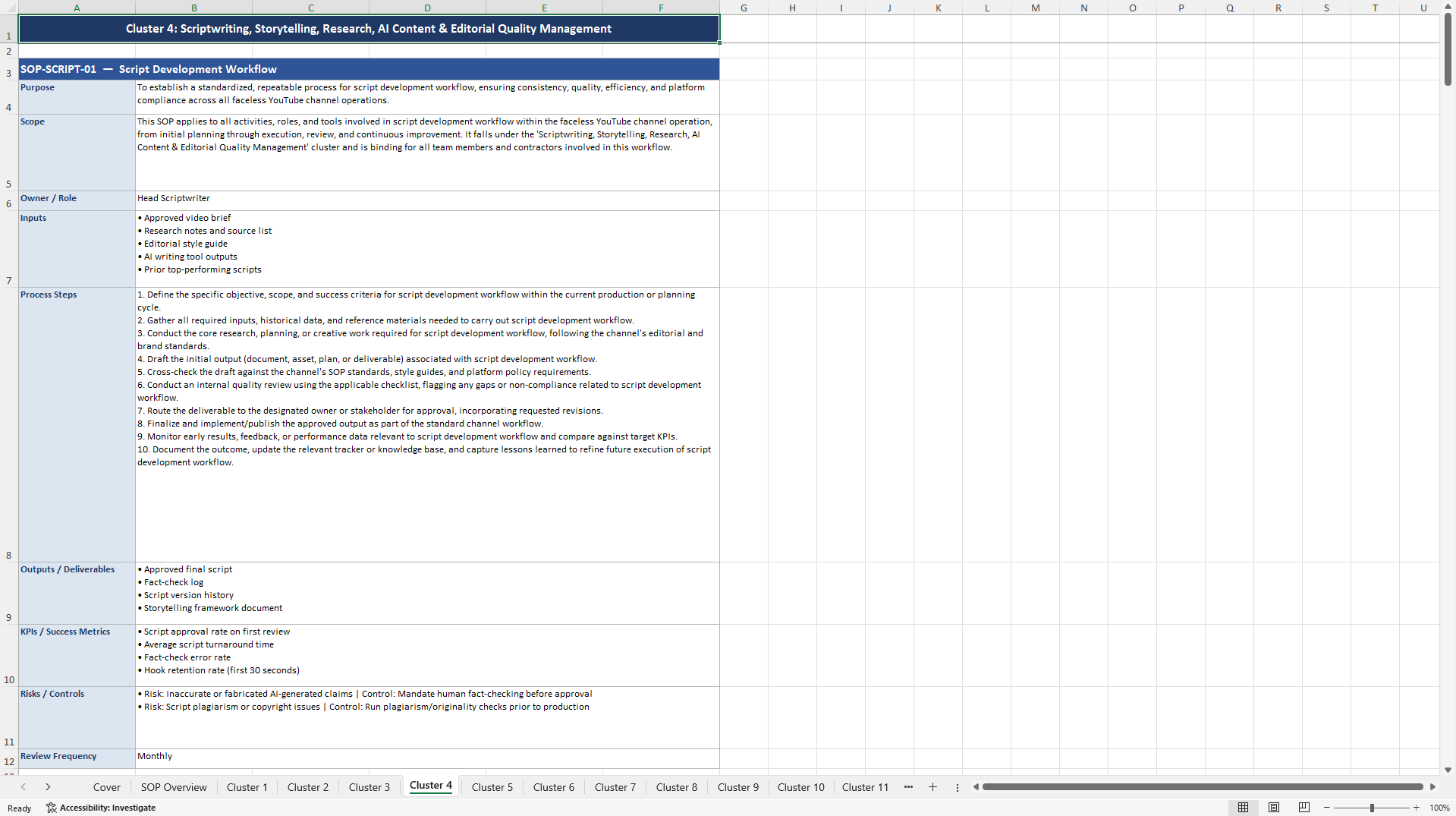Select cell listing Approved final script outputs
This screenshot has height=816, width=1456.
pos(427,594)
